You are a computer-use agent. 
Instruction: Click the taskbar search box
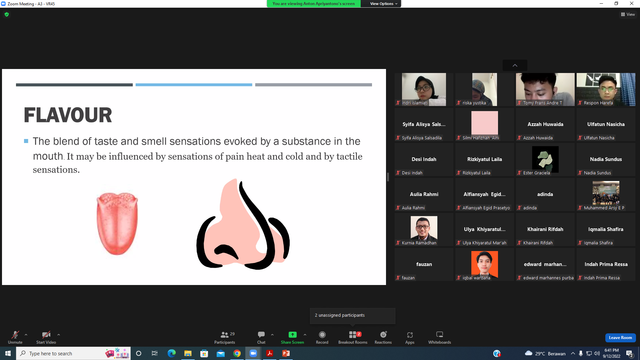click(x=73, y=353)
